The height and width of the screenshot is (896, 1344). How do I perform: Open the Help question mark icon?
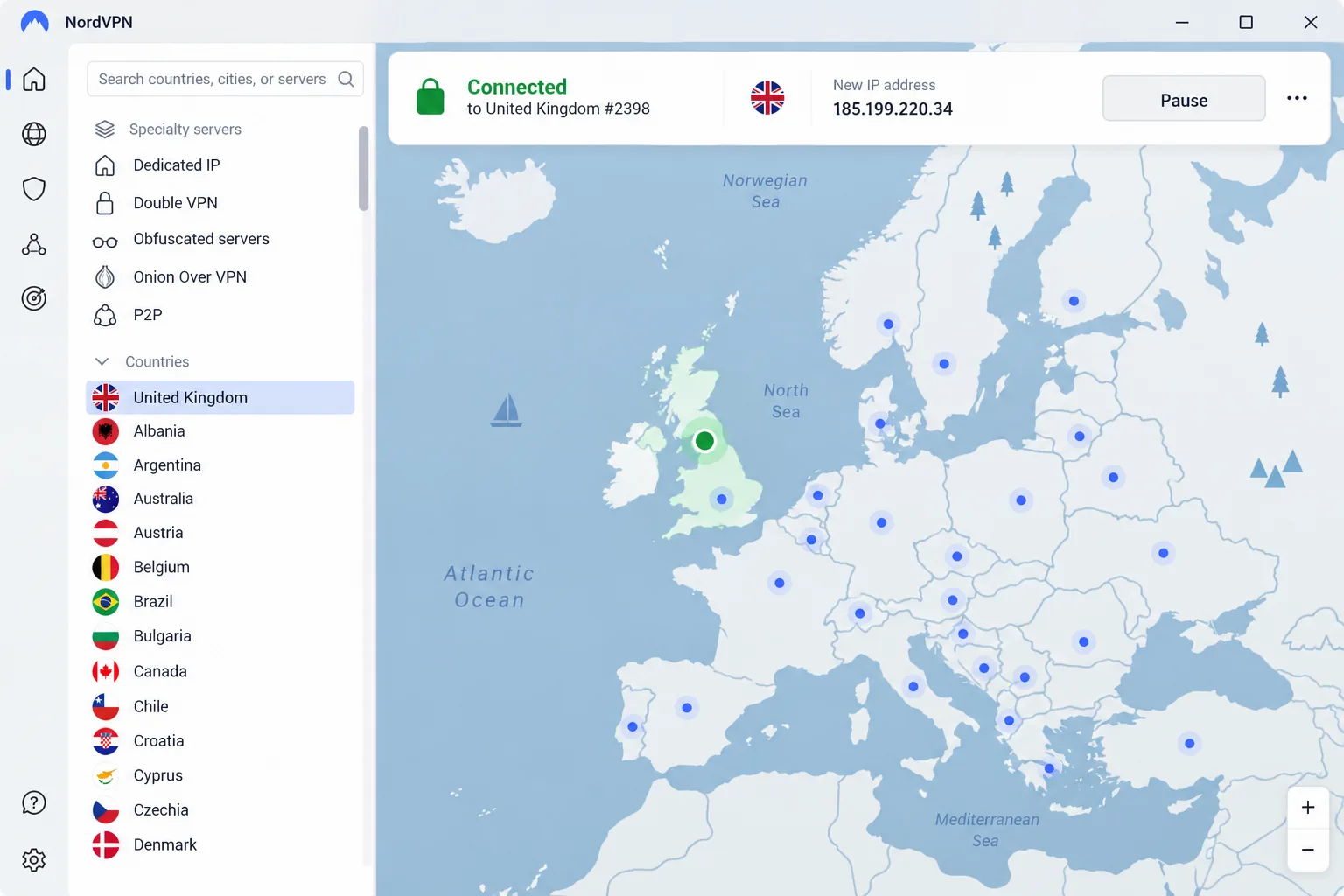[x=34, y=802]
